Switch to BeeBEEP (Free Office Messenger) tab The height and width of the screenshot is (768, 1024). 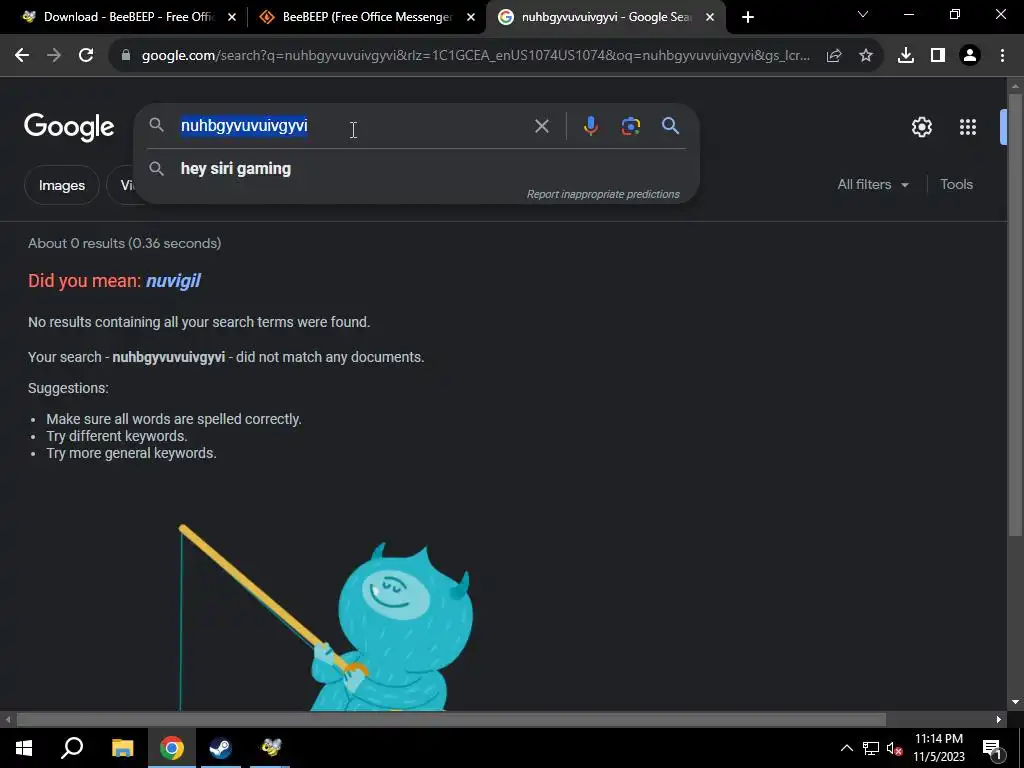pos(366,17)
